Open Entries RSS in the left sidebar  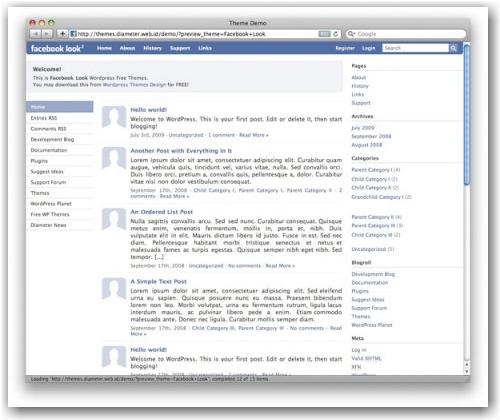tap(44, 118)
